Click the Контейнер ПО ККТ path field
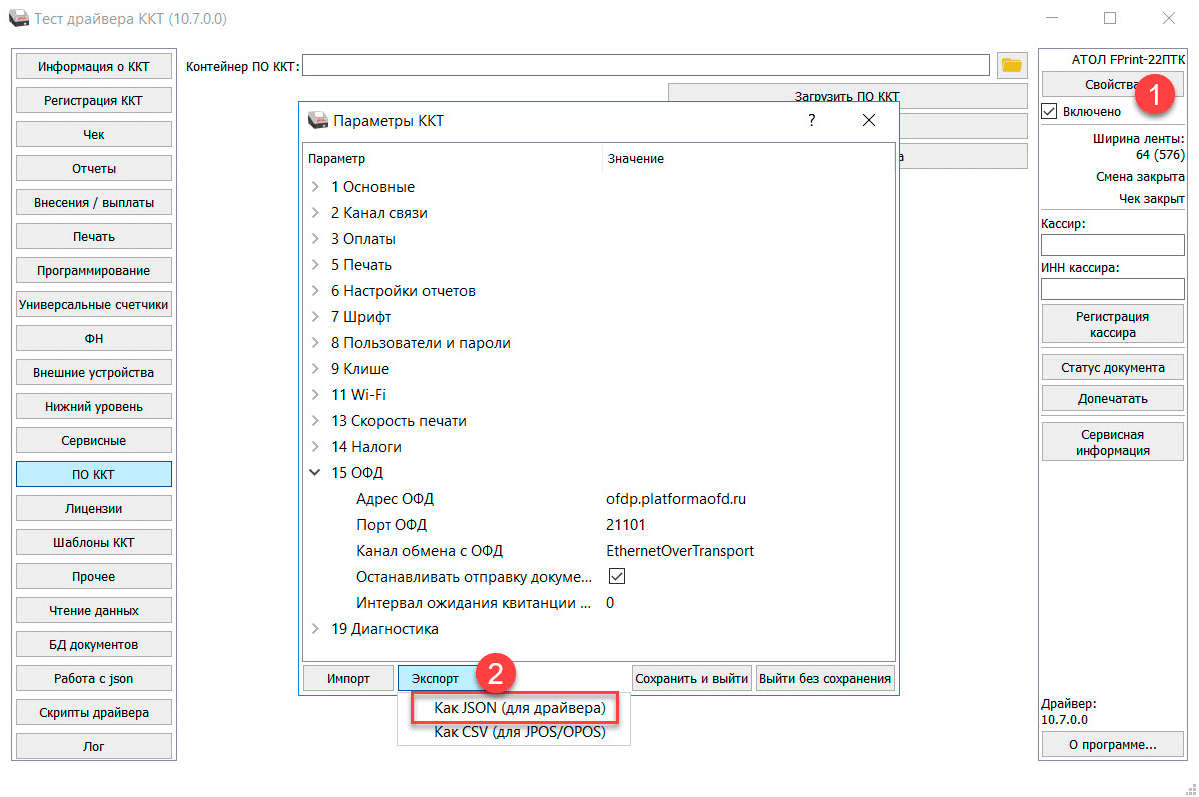Viewport: 1199px width, 797px height. click(645, 66)
